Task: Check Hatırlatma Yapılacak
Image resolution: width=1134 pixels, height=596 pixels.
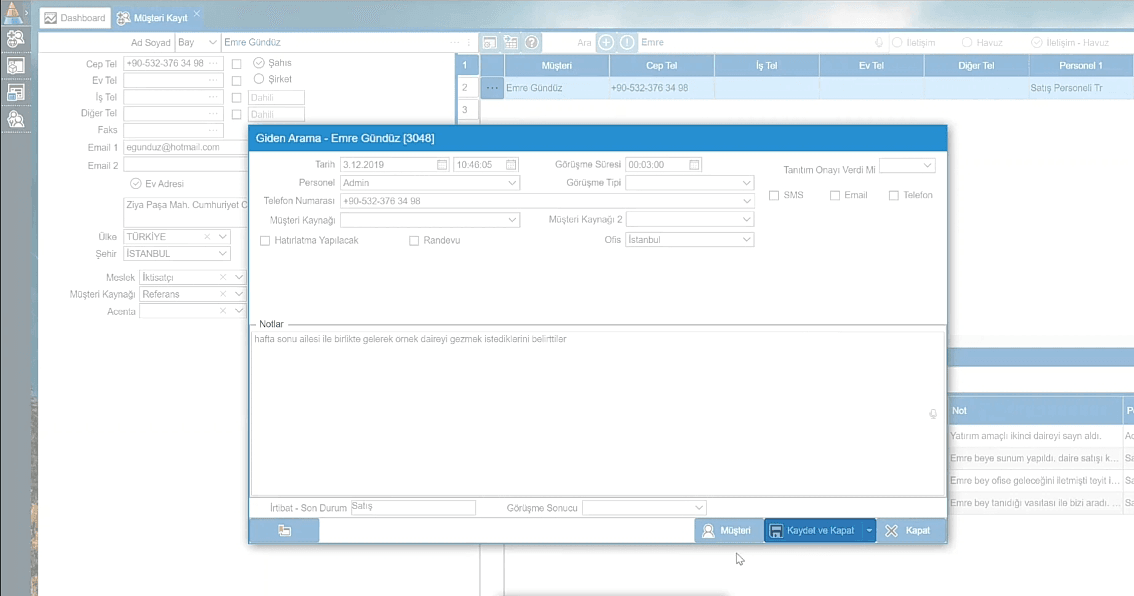Action: click(265, 241)
